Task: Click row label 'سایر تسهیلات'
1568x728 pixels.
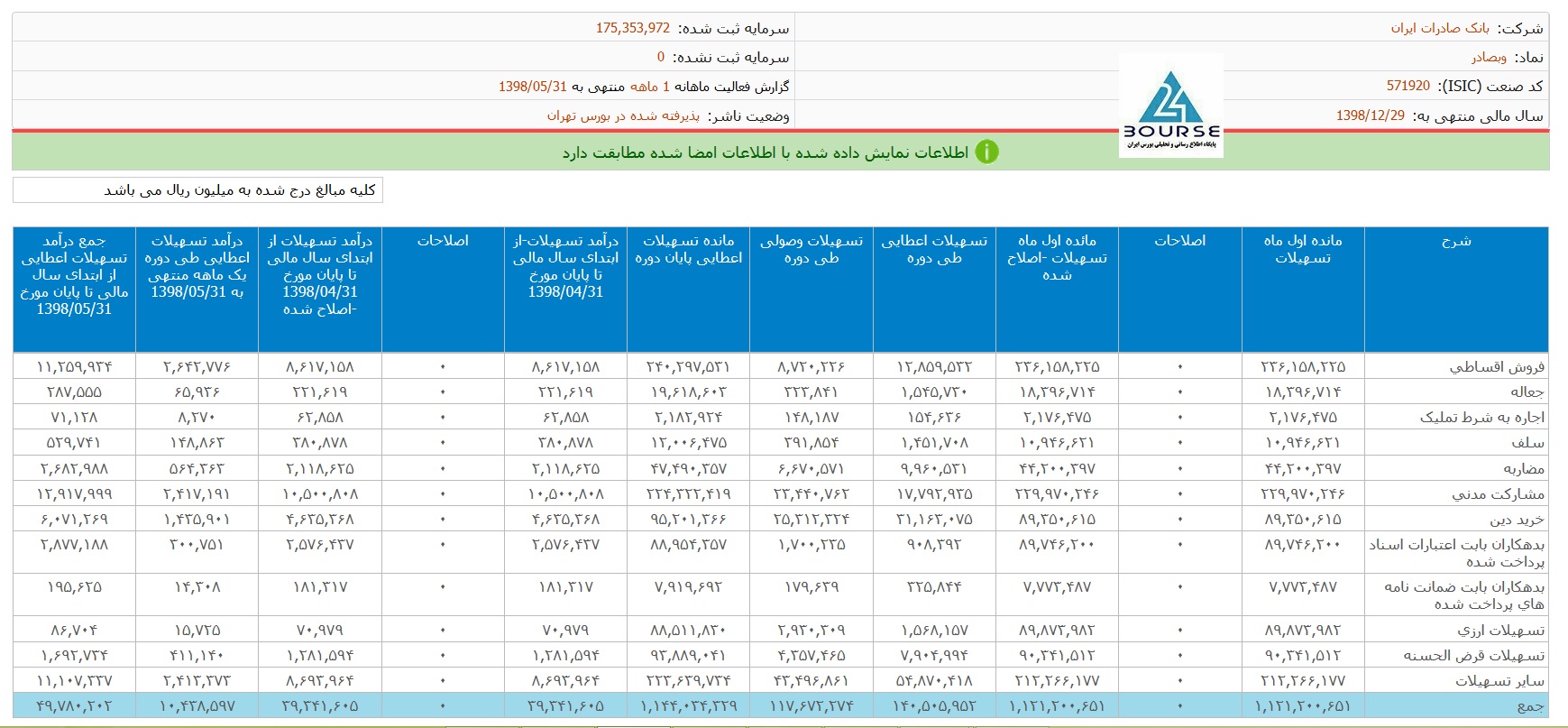Action: coord(1499,680)
